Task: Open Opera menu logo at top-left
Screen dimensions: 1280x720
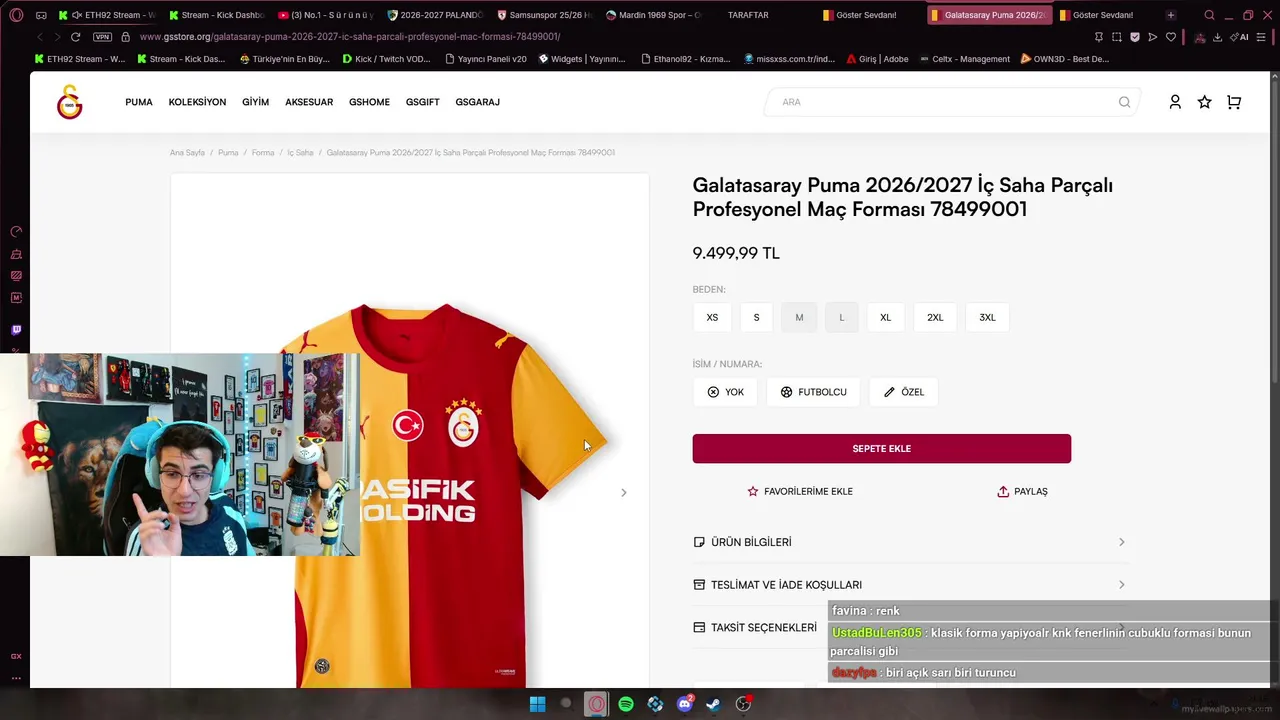Action: click(16, 15)
